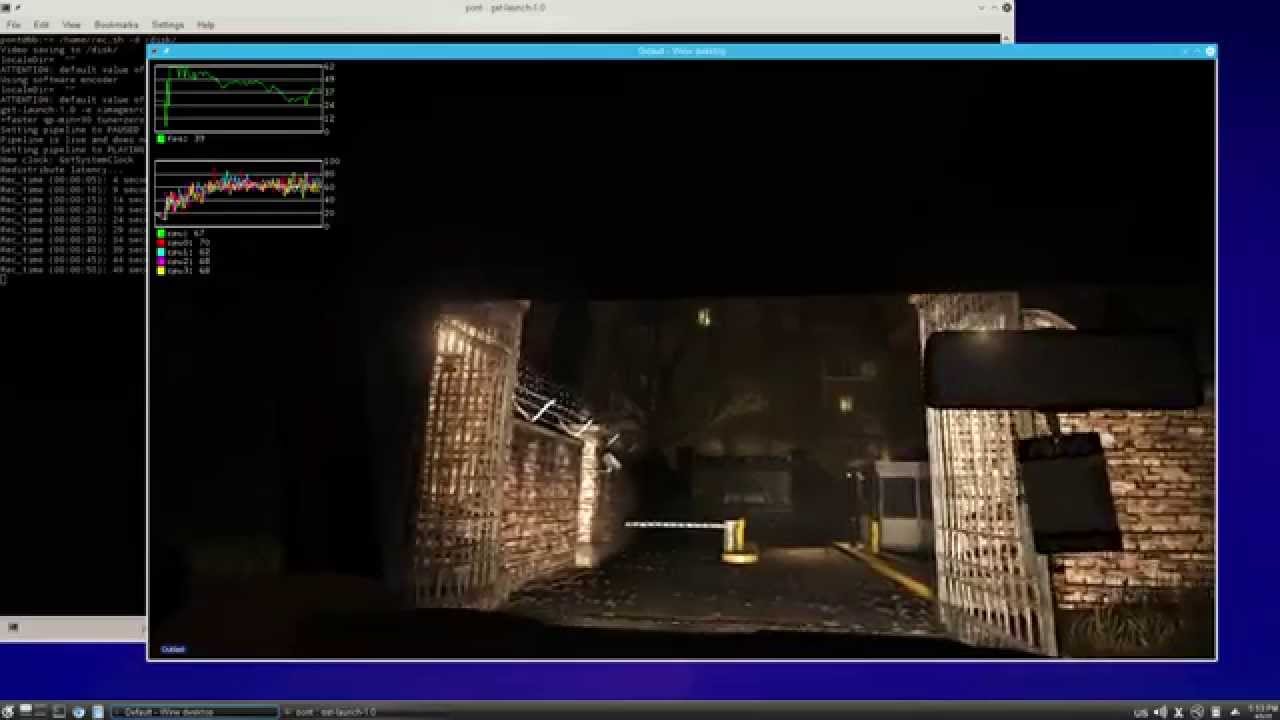1280x720 pixels.
Task: Click the Outlast window title bar text
Action: point(682,50)
